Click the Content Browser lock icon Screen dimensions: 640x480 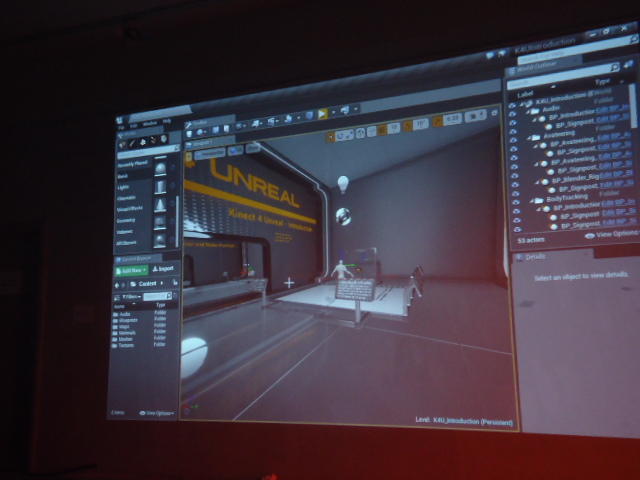click(175, 282)
